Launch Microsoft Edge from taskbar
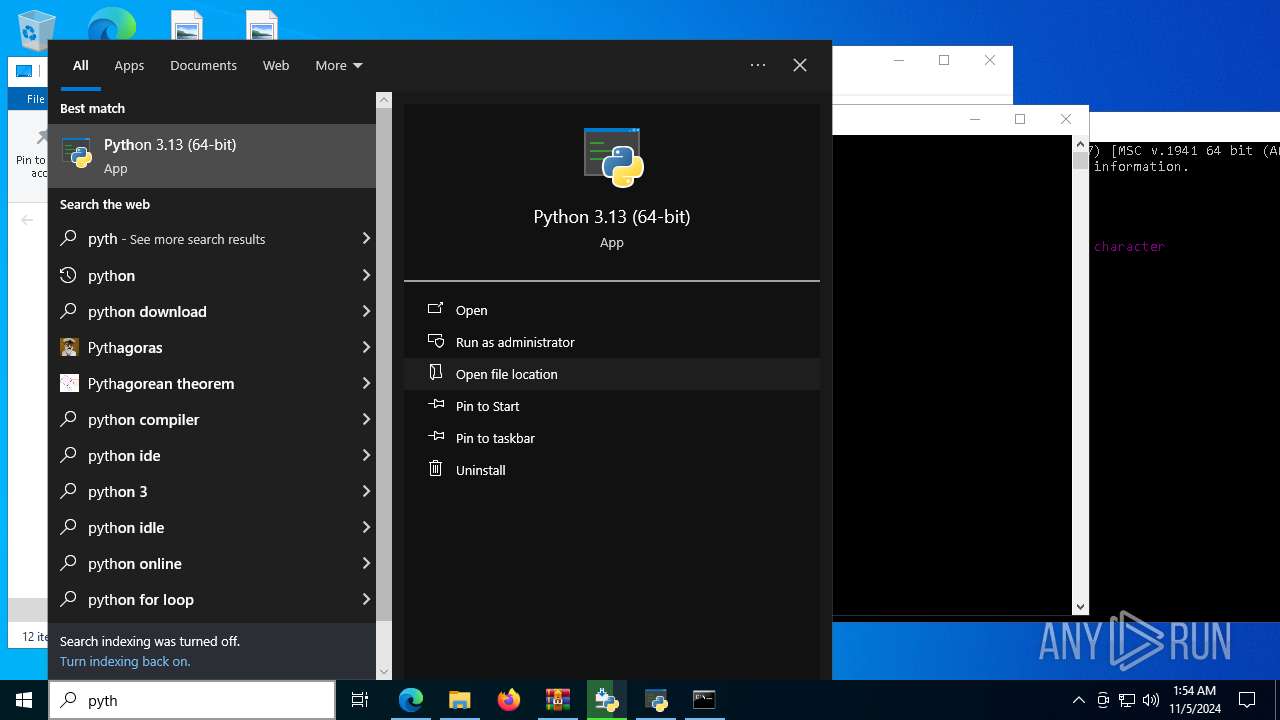Image resolution: width=1280 pixels, height=720 pixels. coord(411,700)
